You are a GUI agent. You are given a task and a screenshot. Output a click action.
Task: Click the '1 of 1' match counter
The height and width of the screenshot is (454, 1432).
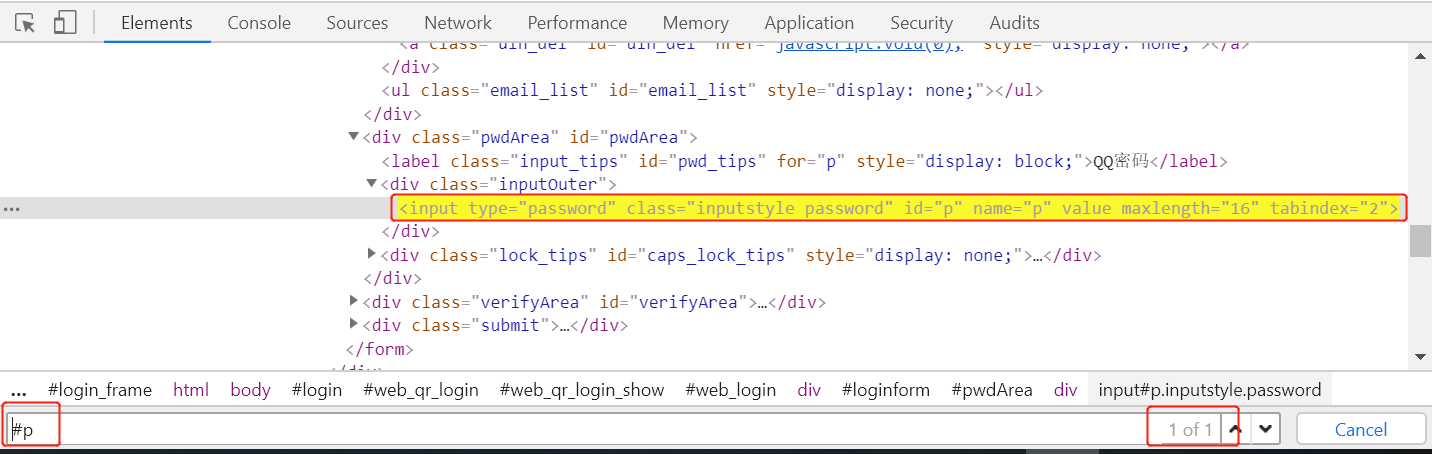(x=1190, y=429)
